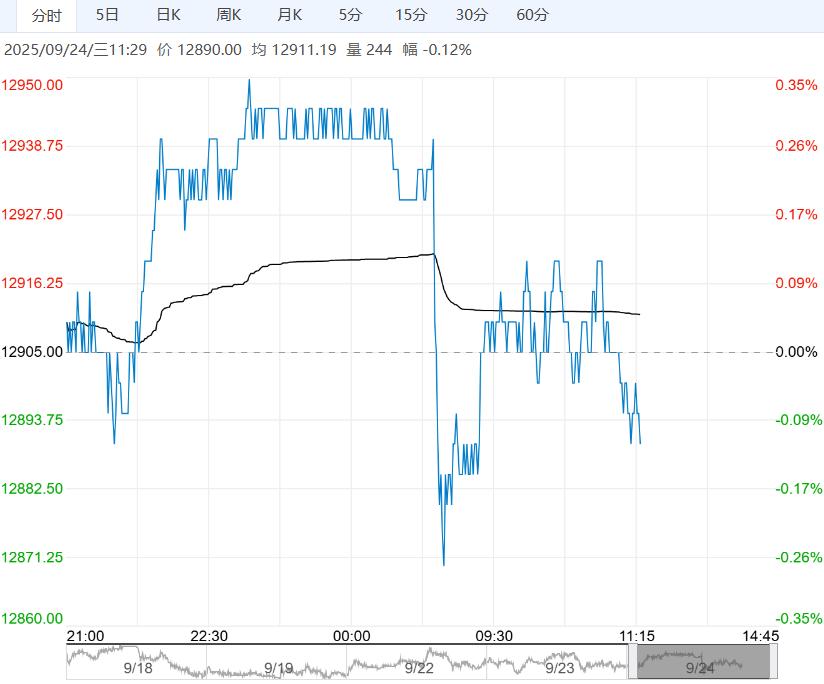Click the green -0.26% percent axis label

[x=798, y=557]
